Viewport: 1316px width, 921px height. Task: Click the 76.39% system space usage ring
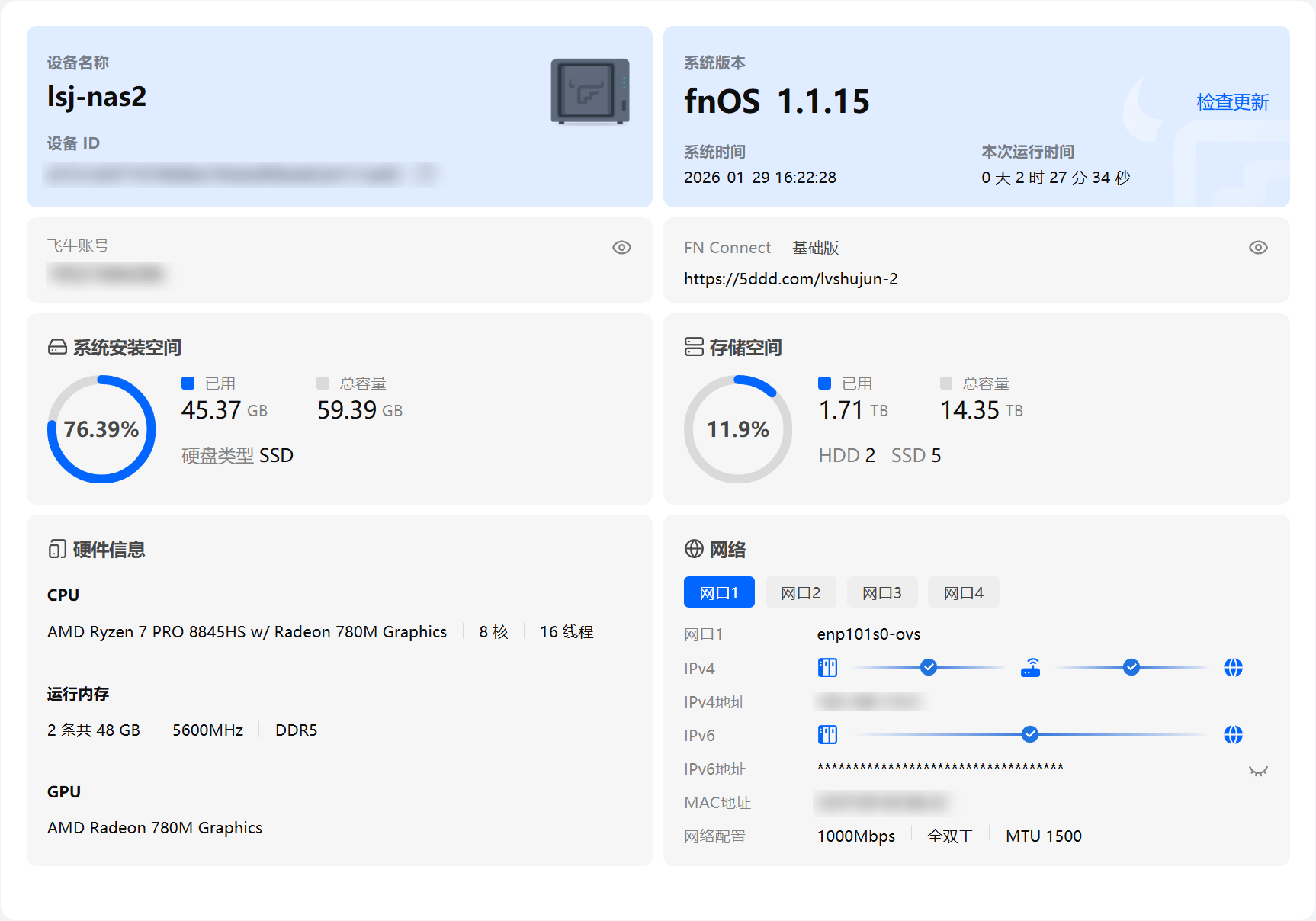point(101,429)
